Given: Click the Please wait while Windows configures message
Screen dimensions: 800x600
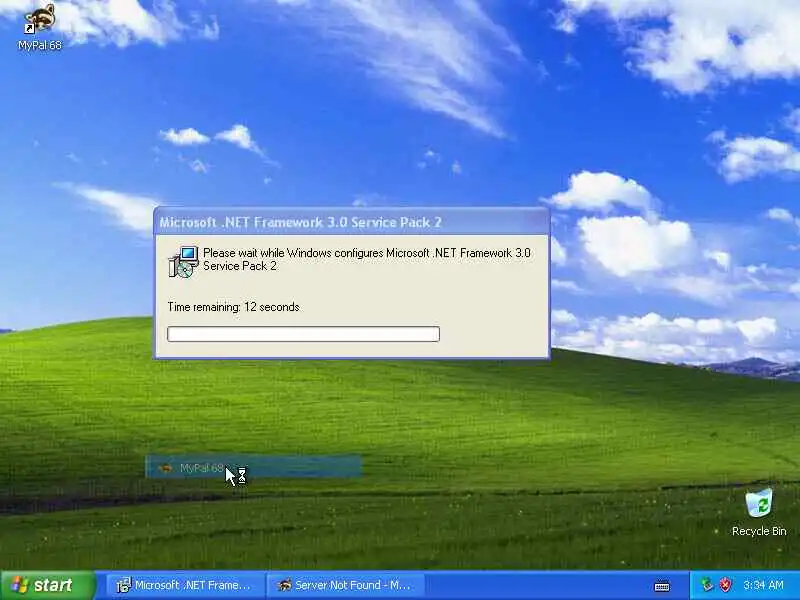Looking at the screenshot, I should [x=366, y=259].
